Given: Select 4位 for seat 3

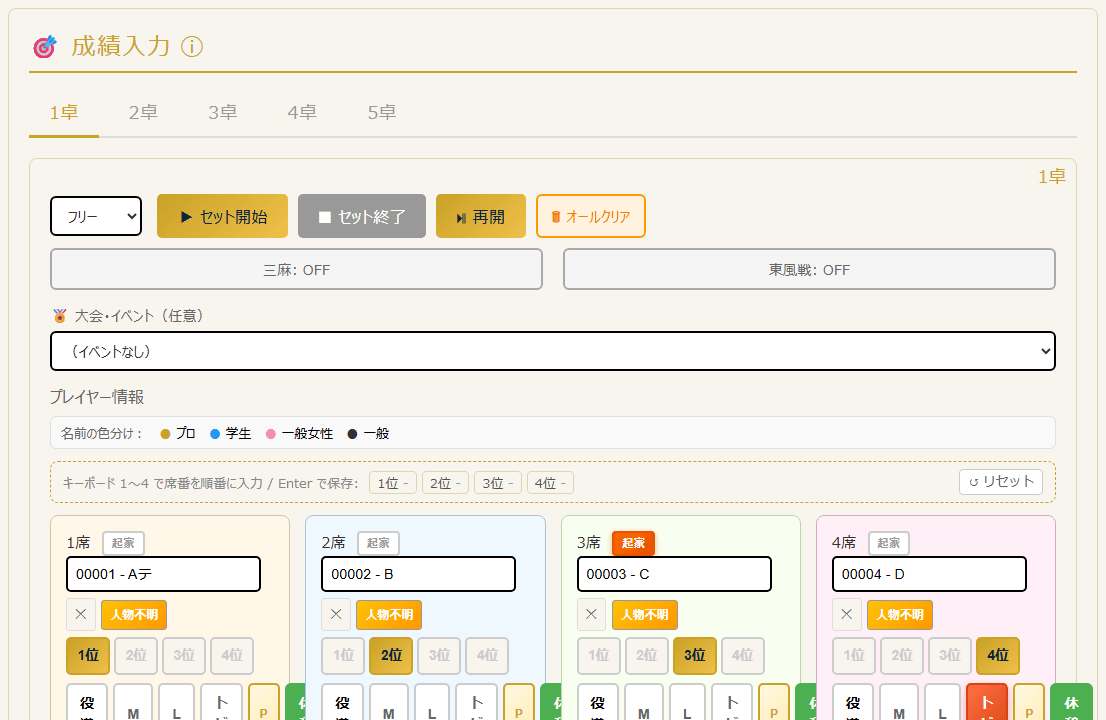Looking at the screenshot, I should pos(743,656).
